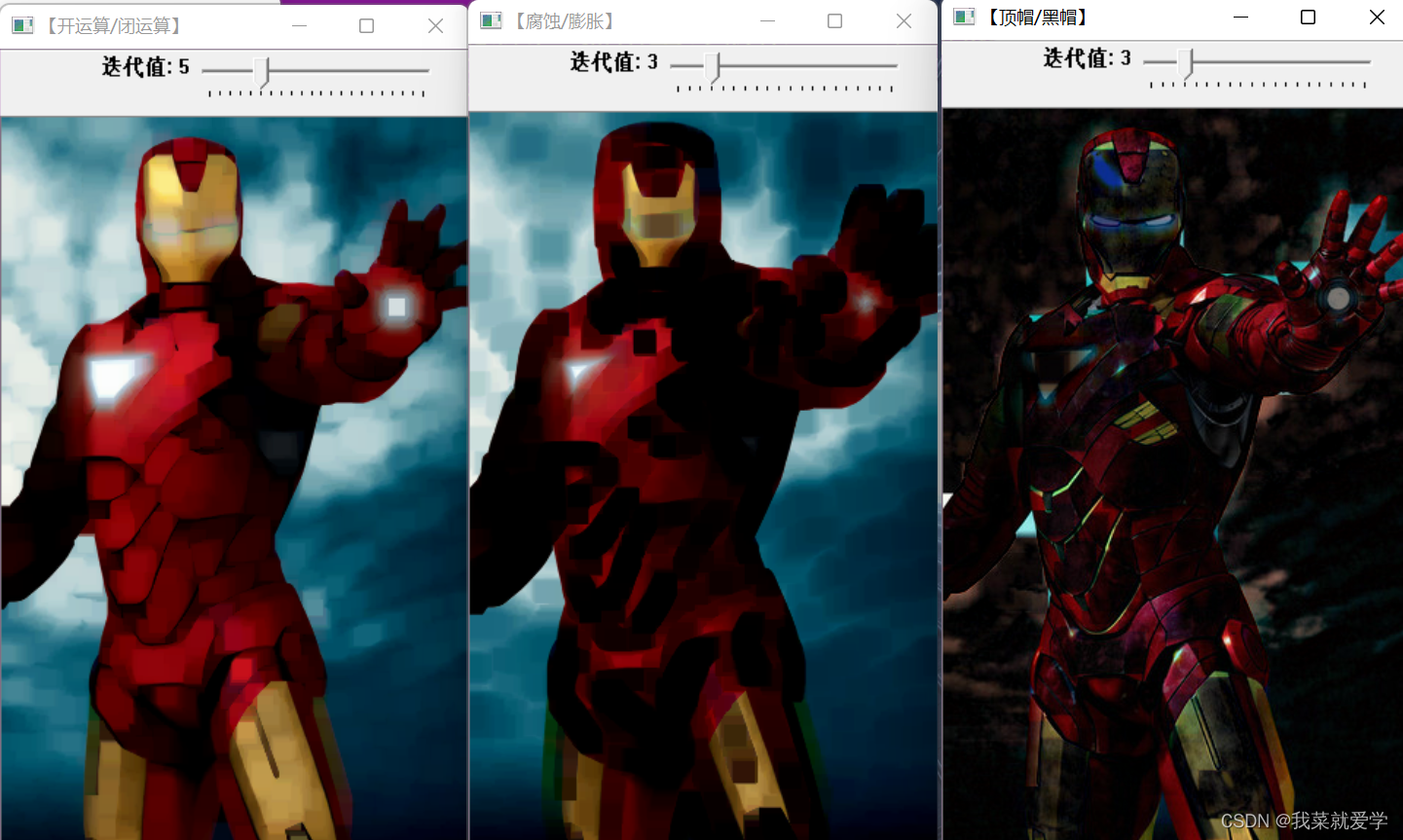Click the 腐蚀/膨胀 window's title bar icon

491,20
